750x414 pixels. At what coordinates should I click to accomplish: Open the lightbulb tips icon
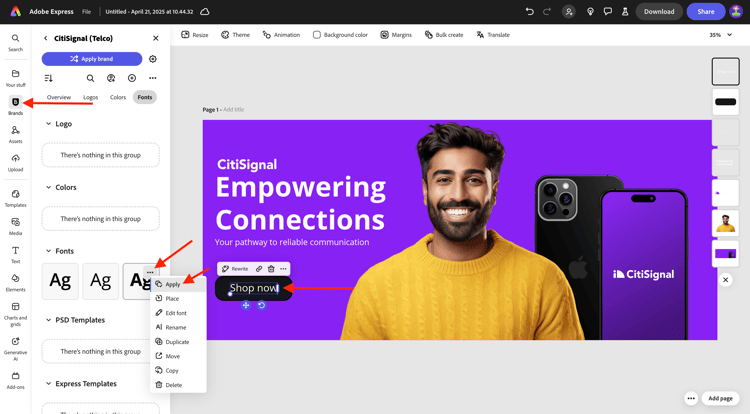(x=590, y=11)
